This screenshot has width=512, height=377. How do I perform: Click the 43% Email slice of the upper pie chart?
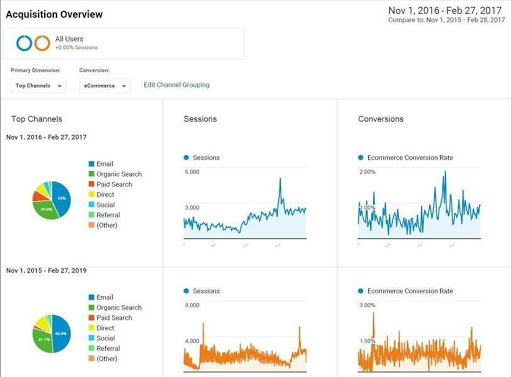62,198
